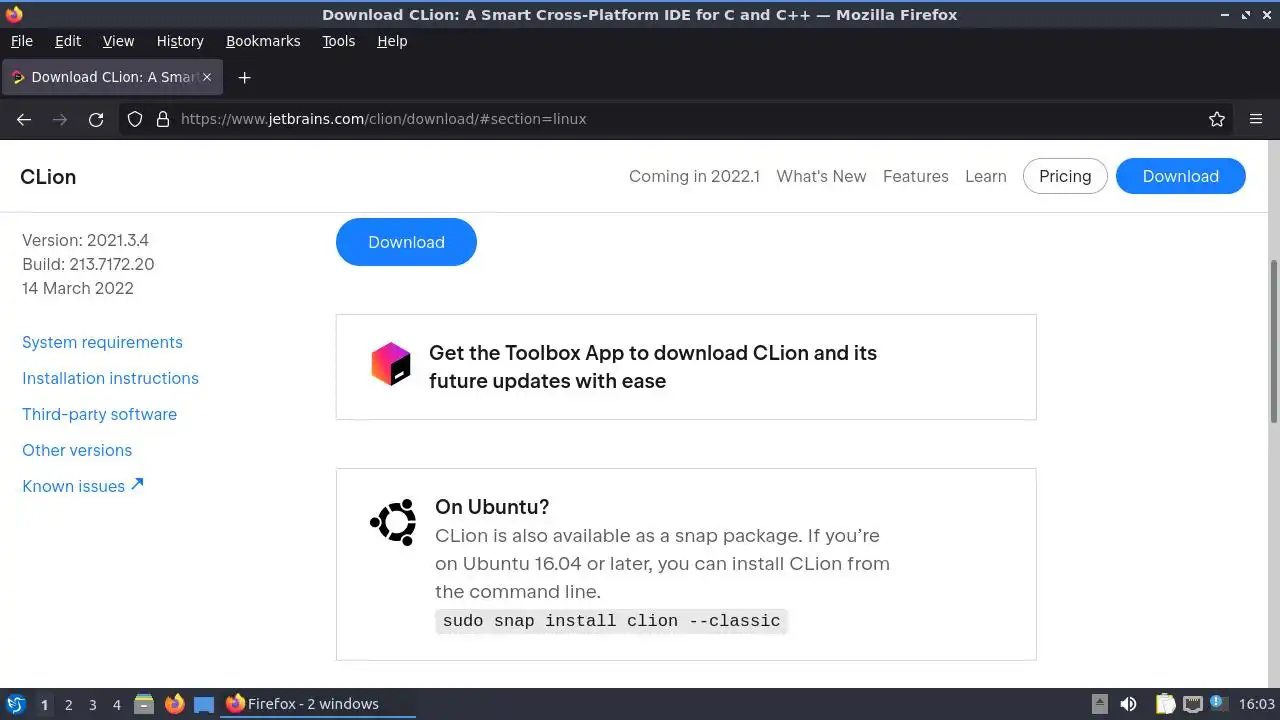Open the Help menu
Viewport: 1280px width, 720px height.
tap(392, 41)
